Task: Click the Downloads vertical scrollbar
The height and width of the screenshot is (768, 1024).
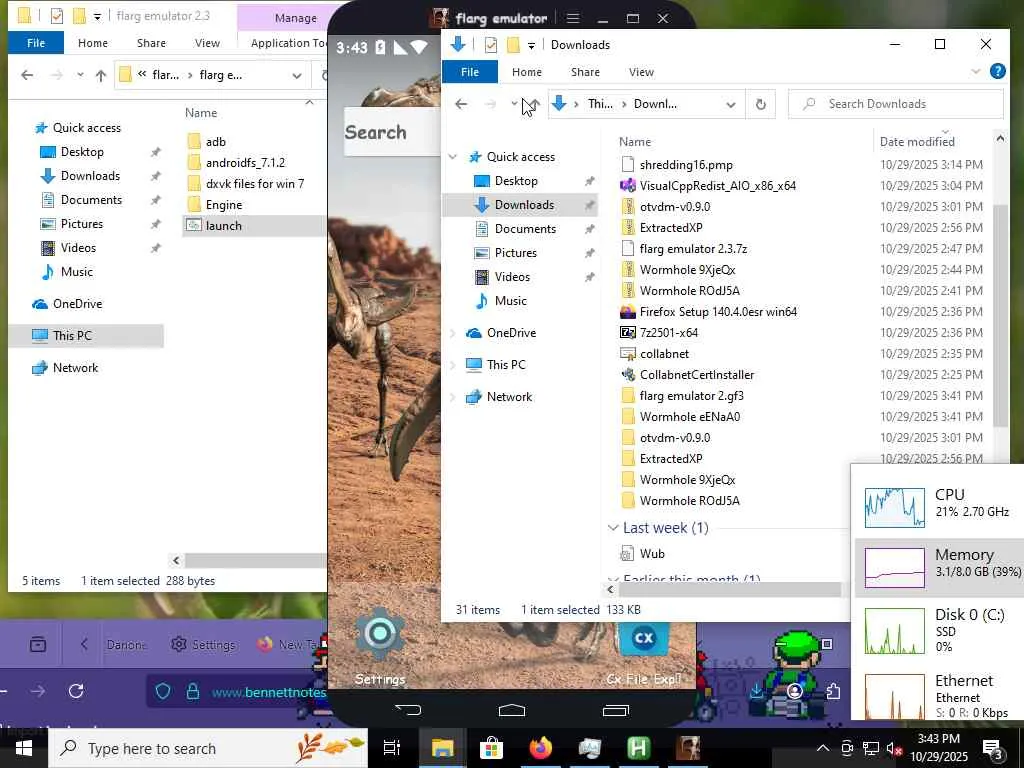Action: (x=999, y=316)
